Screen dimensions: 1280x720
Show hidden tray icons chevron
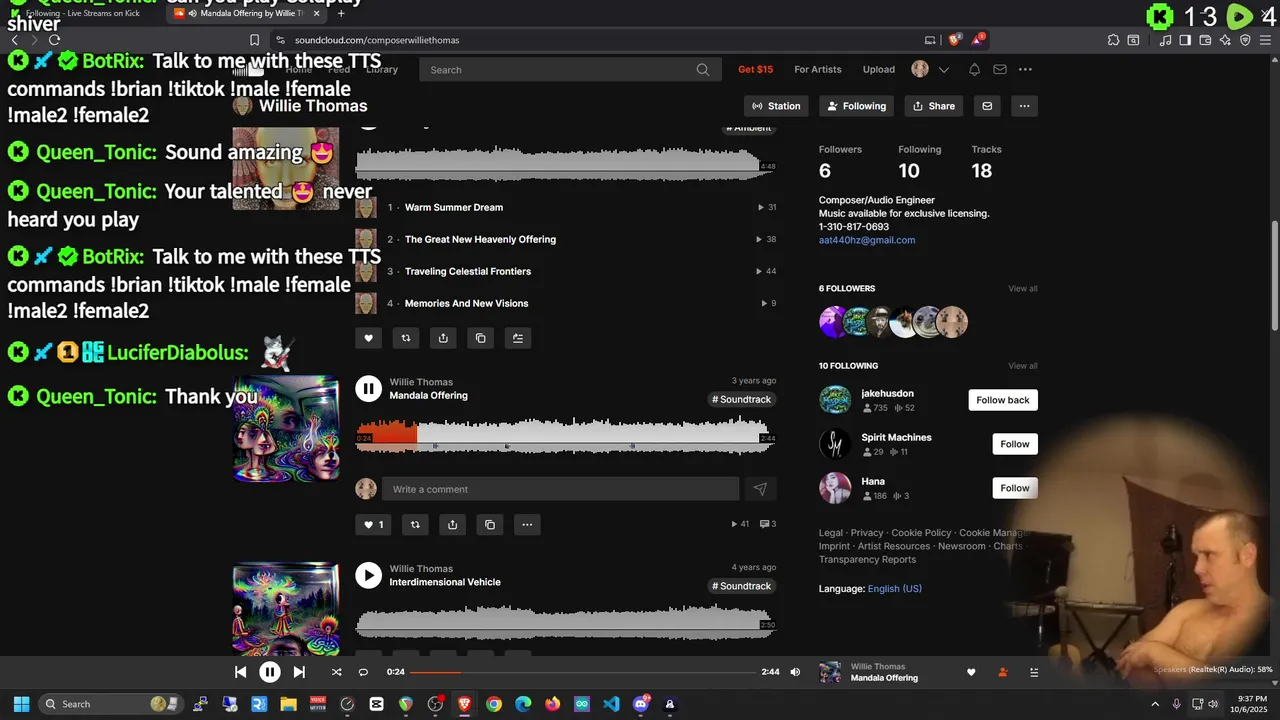click(x=1156, y=704)
